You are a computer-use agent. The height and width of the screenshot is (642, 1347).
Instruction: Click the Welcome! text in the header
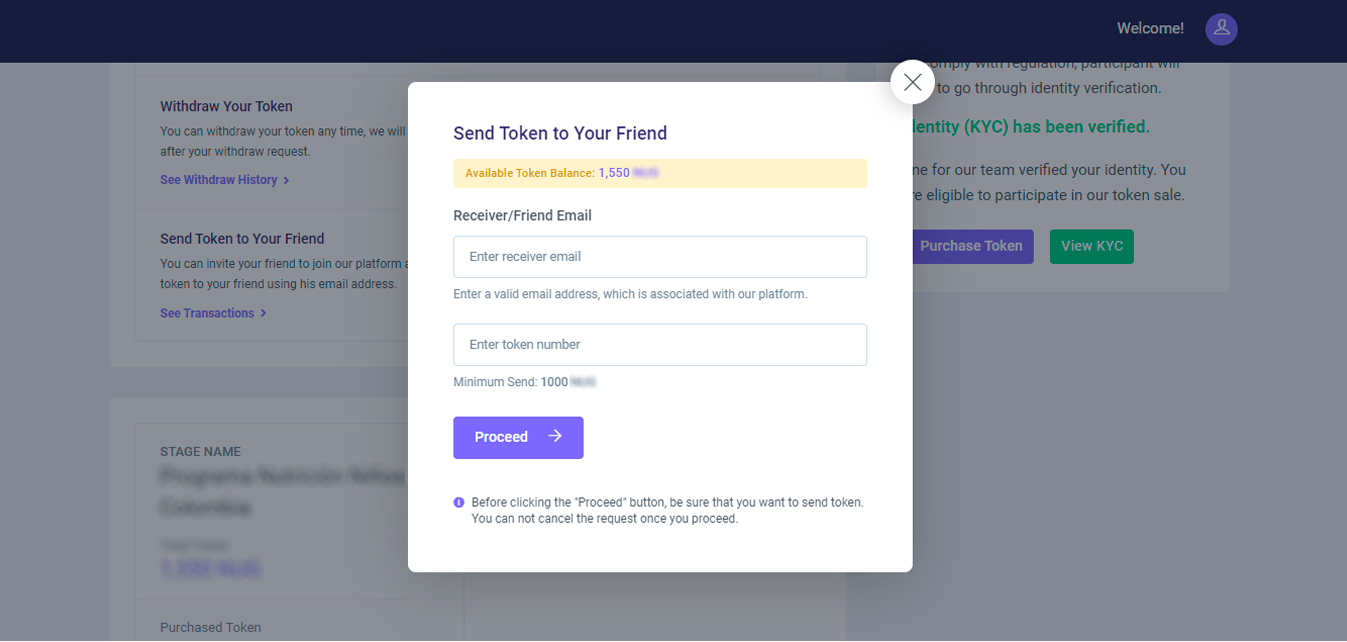tap(1150, 29)
